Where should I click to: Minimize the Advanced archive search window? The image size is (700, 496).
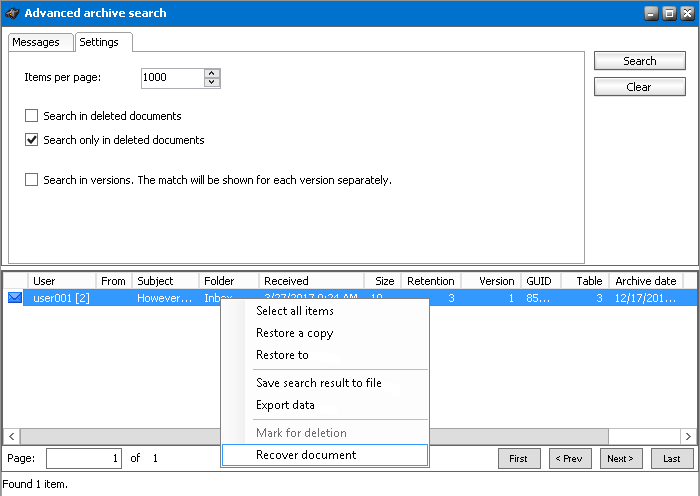652,14
